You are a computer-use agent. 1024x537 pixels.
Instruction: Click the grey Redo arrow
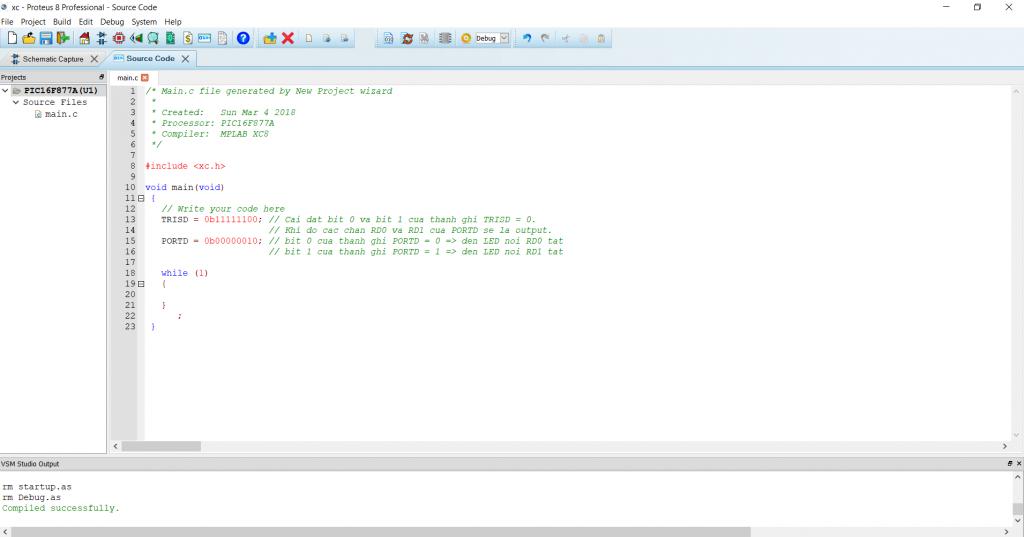tap(545, 39)
